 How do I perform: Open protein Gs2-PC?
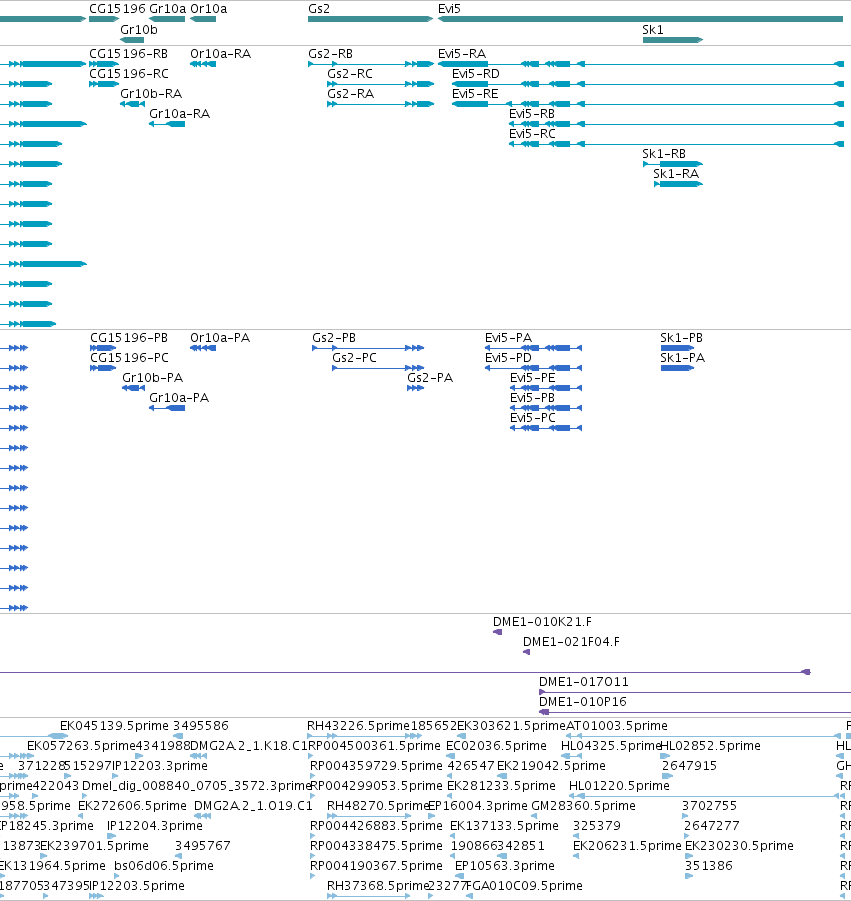(x=355, y=358)
